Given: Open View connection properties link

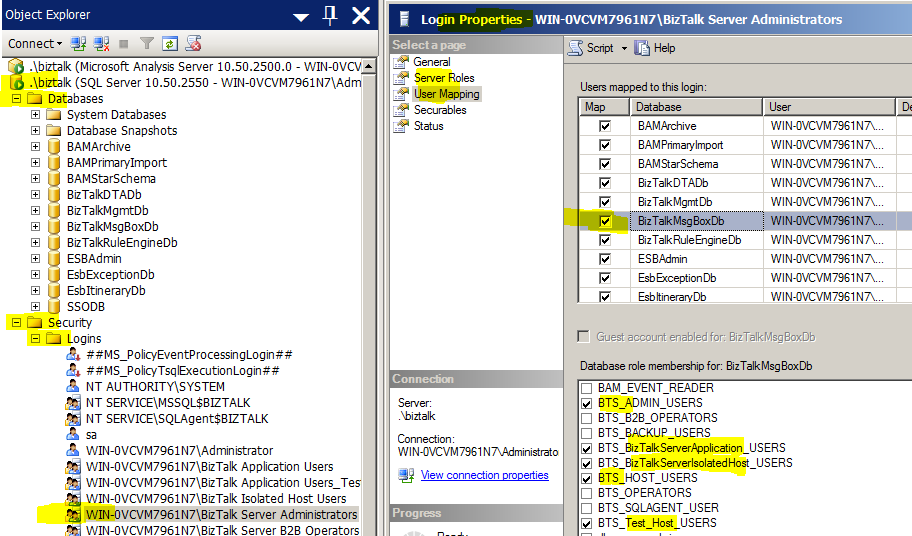Looking at the screenshot, I should pos(484,475).
